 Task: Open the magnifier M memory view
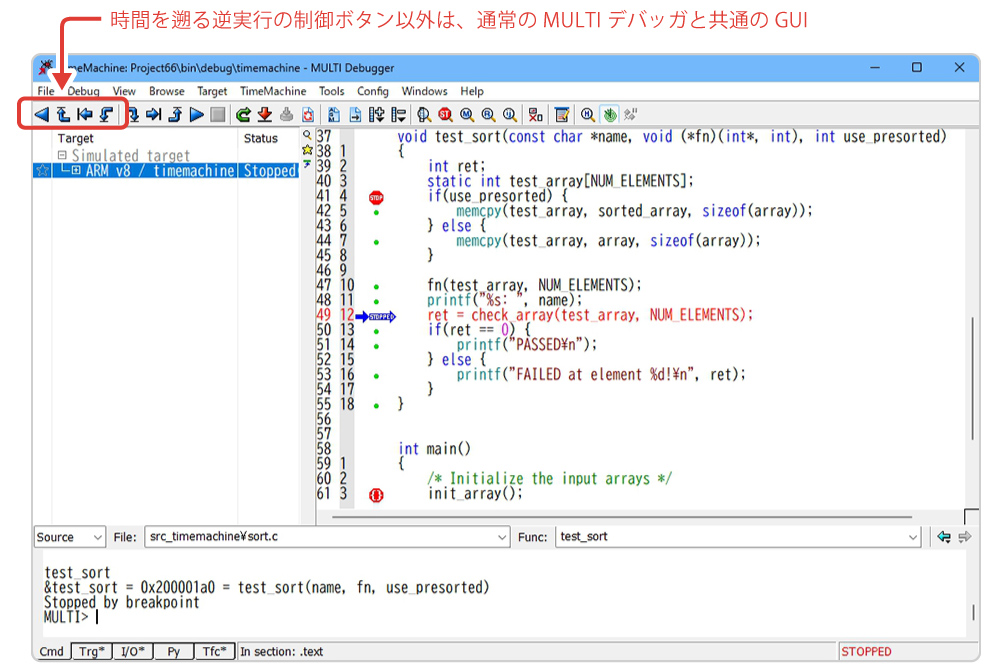467,115
